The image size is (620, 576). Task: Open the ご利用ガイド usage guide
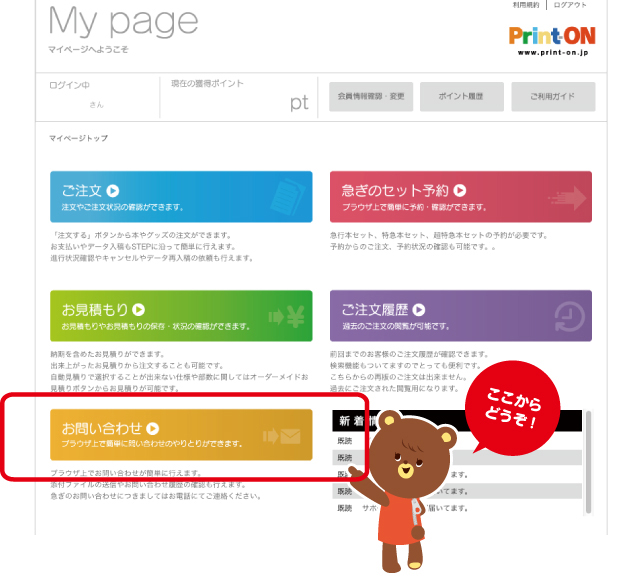coord(553,96)
